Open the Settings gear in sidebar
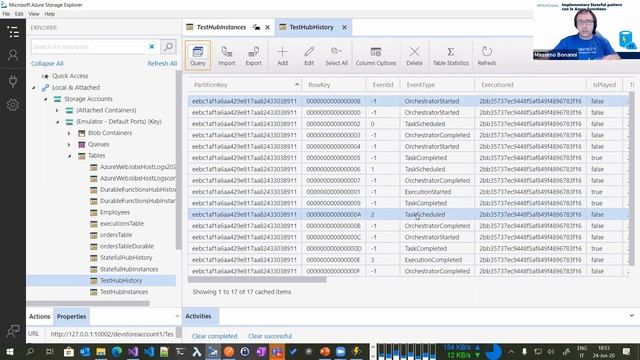The image size is (640, 360). click(x=13, y=105)
